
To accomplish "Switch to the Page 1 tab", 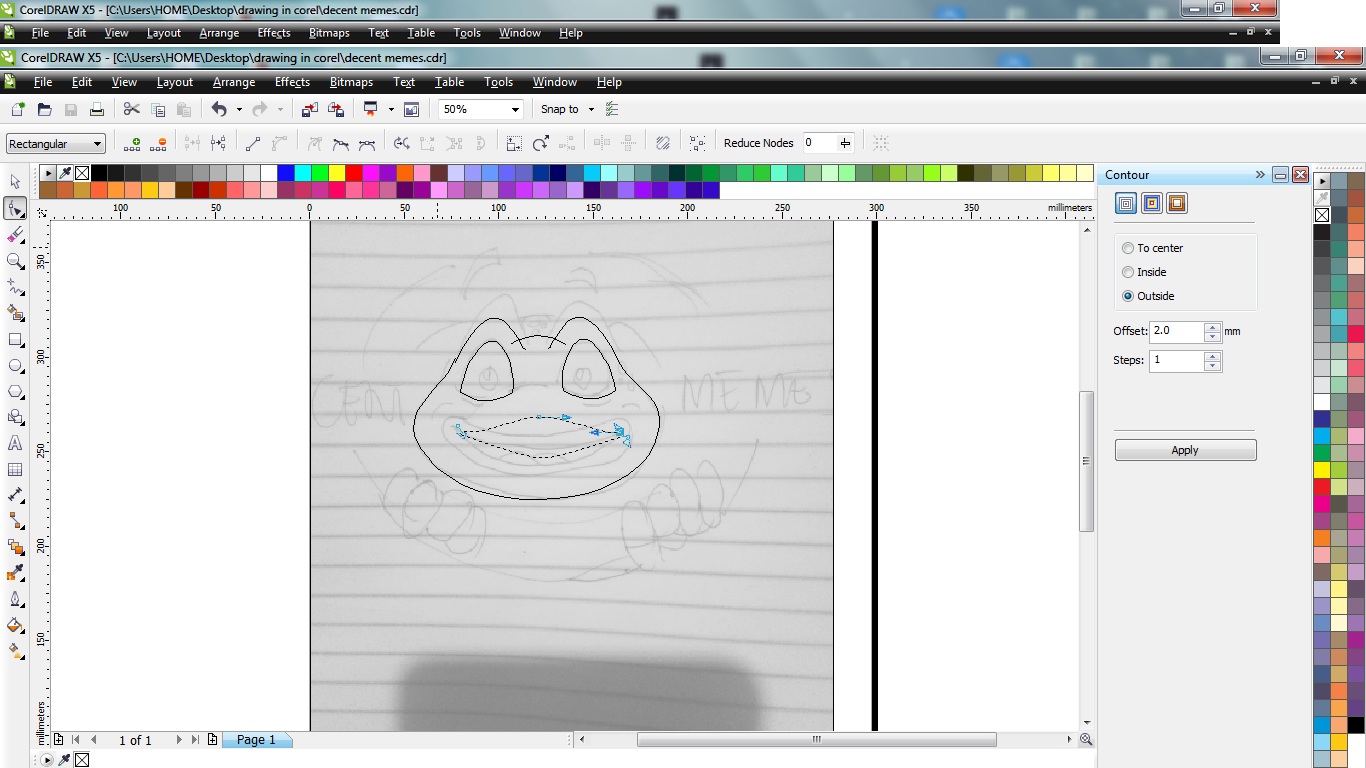I will [256, 740].
